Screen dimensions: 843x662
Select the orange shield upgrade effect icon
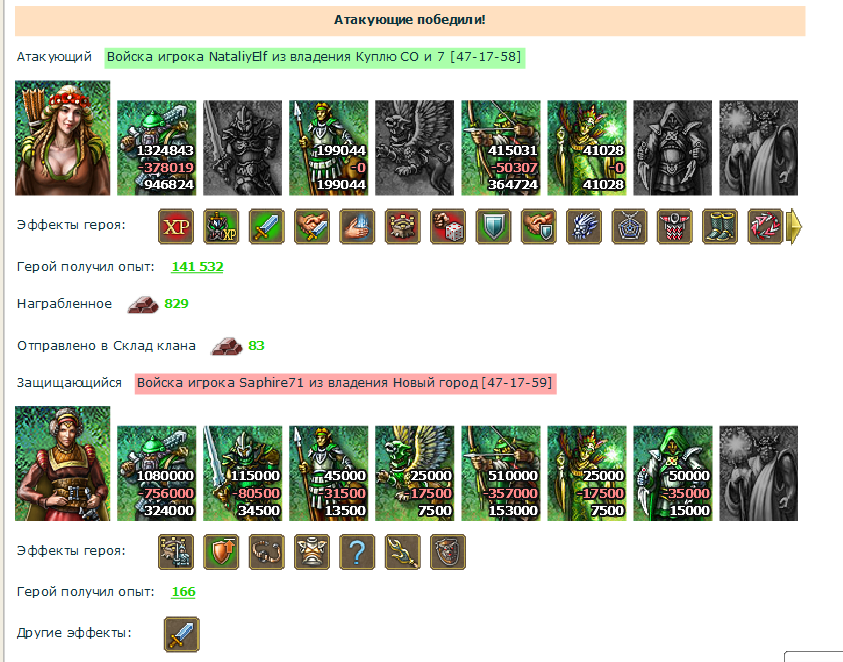coord(221,552)
